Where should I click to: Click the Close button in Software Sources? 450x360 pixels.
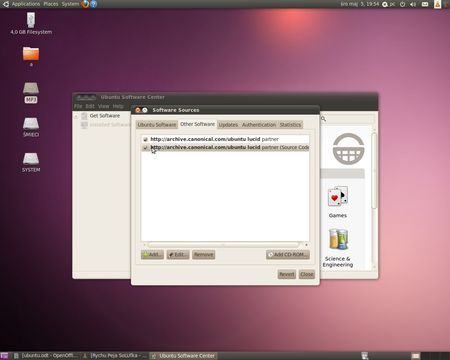coord(307,274)
